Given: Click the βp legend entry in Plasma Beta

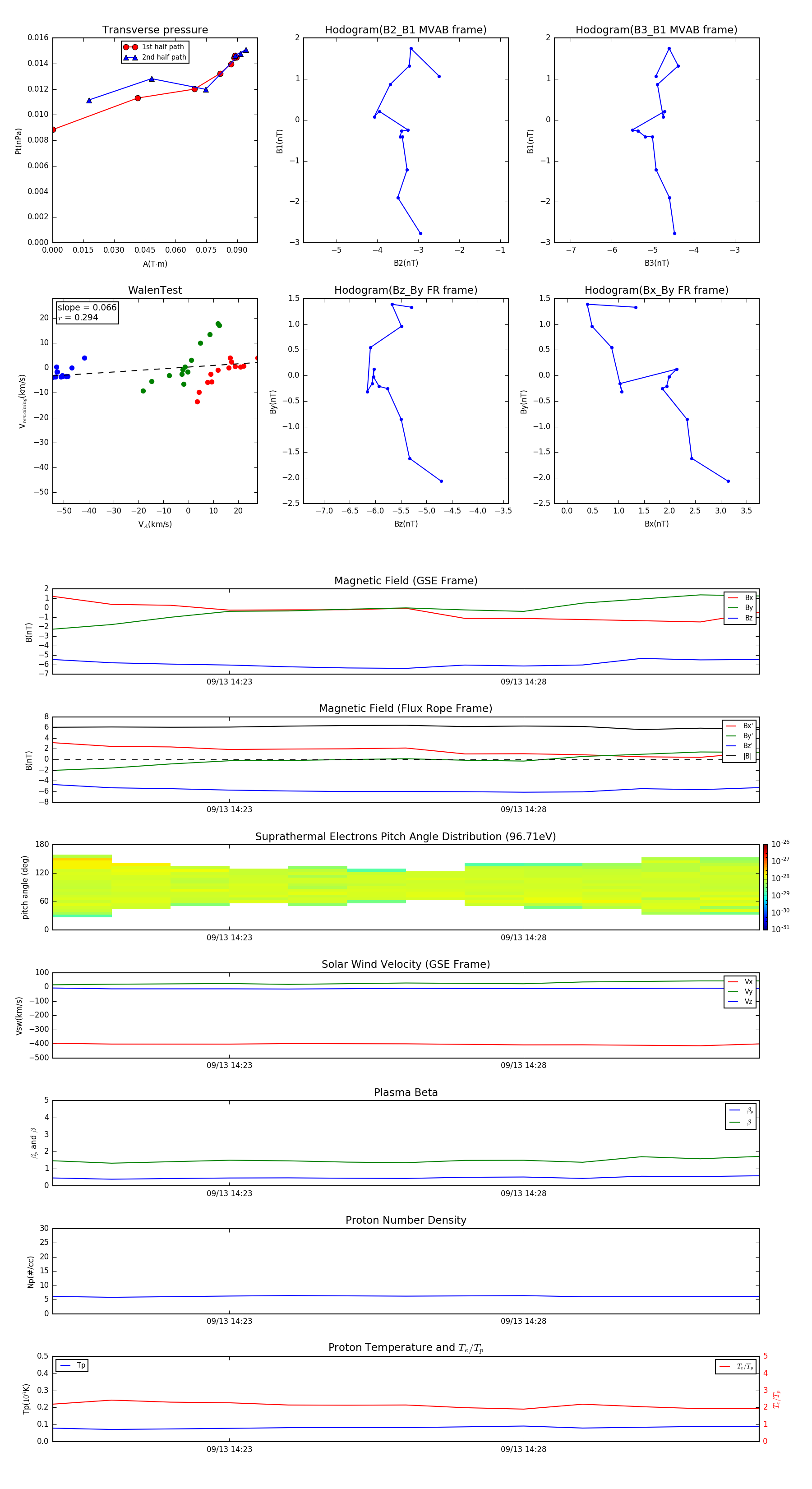Looking at the screenshot, I should point(741,1110).
